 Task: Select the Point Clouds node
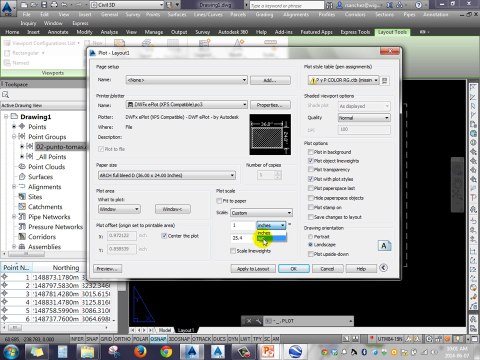point(46,167)
